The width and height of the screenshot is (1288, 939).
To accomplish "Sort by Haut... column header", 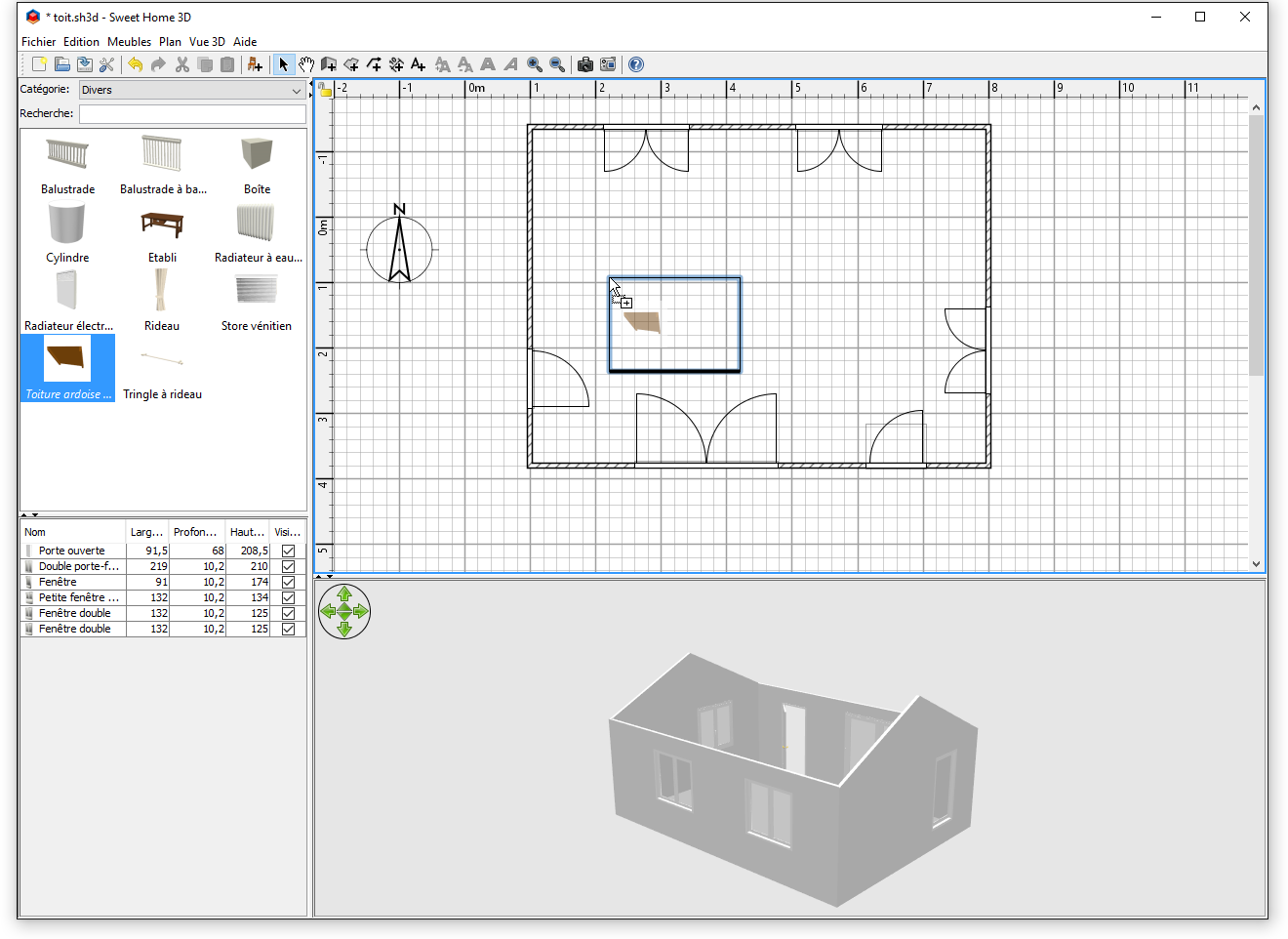I will tap(248, 532).
